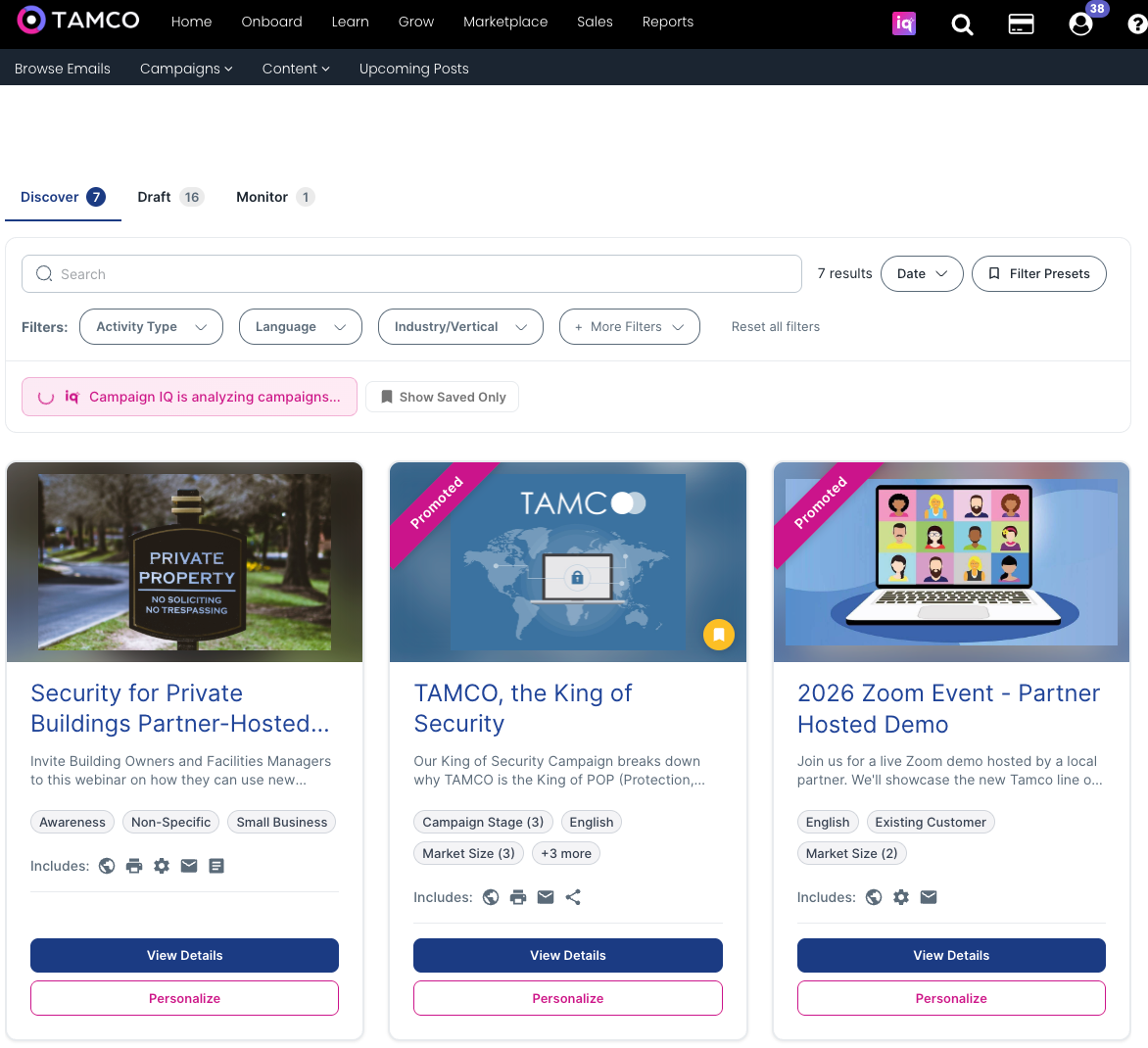Open the help question mark icon
This screenshot has height=1048, width=1148.
[x=1138, y=24]
